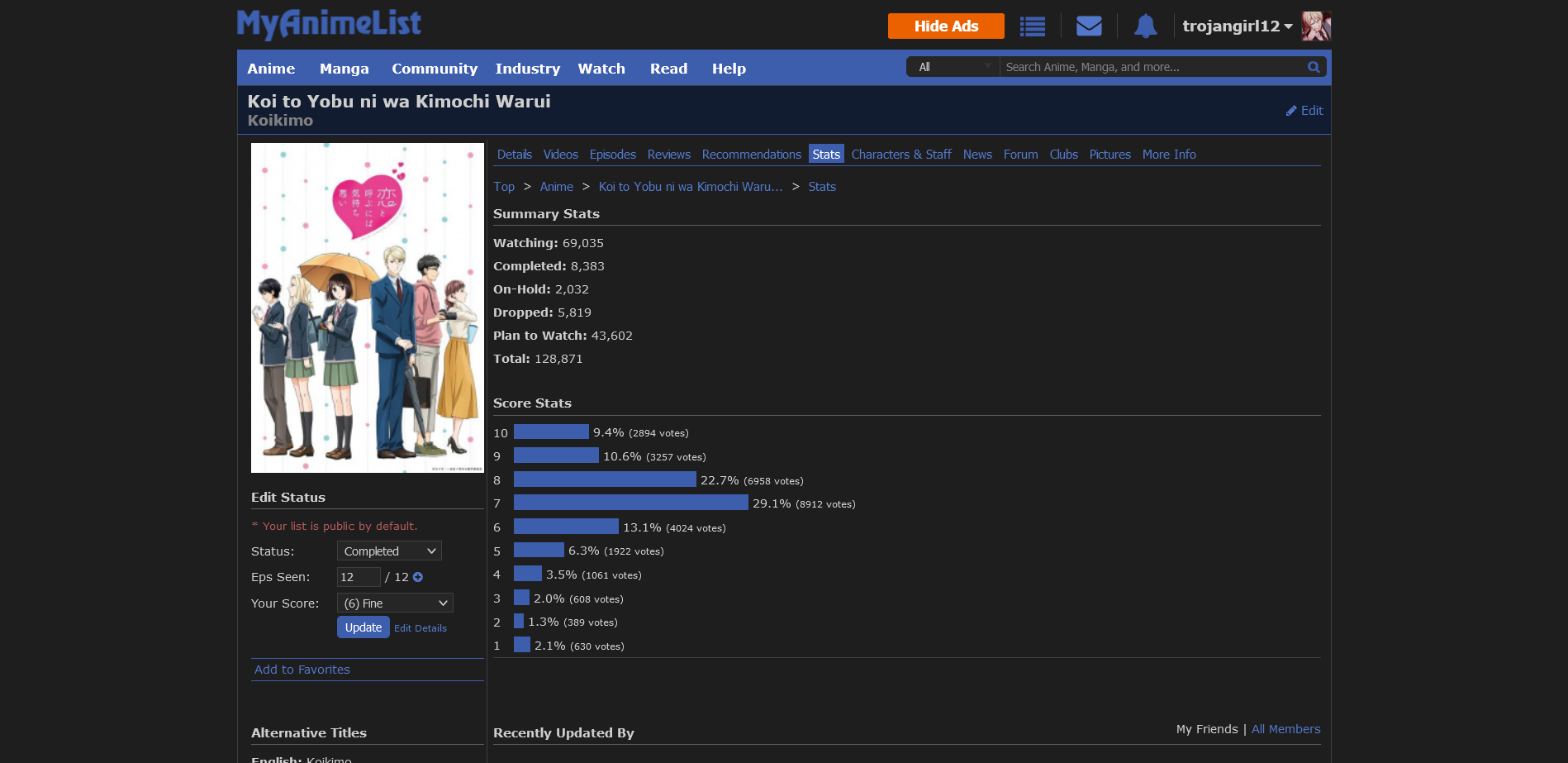The width and height of the screenshot is (1568, 763).
Task: Open the Status dropdown showing Completed
Action: pyautogui.click(x=389, y=551)
